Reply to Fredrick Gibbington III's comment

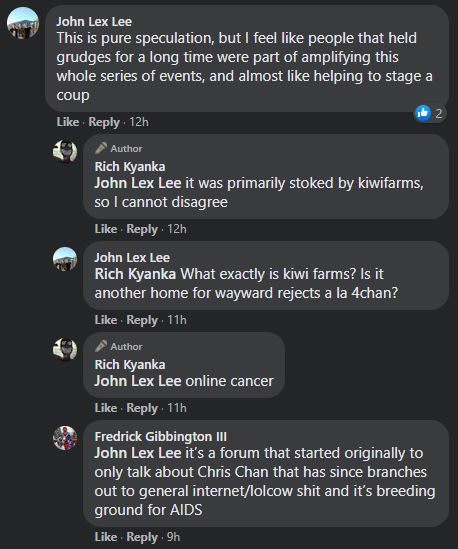click(x=142, y=537)
